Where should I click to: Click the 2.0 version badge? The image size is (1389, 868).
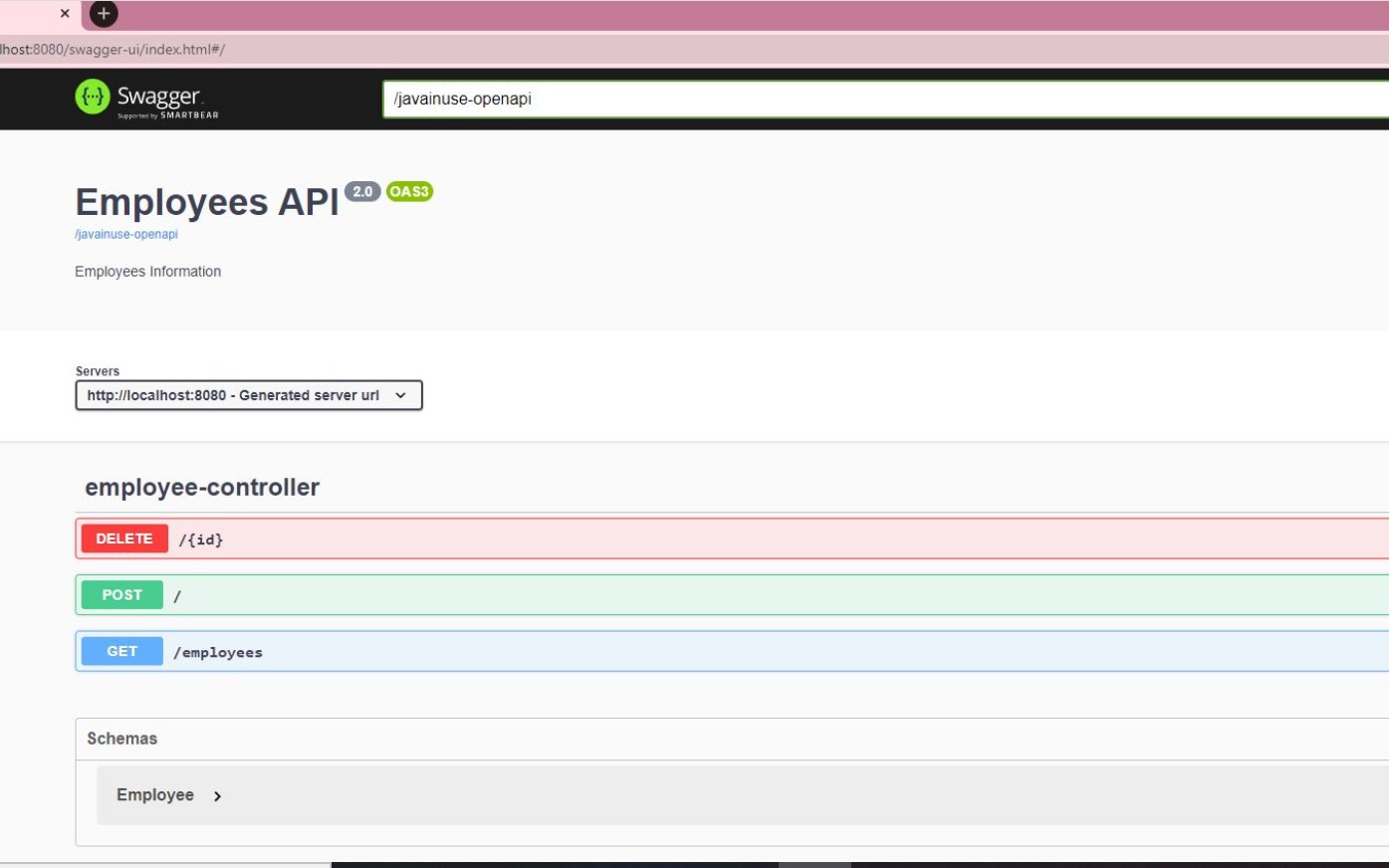[364, 190]
